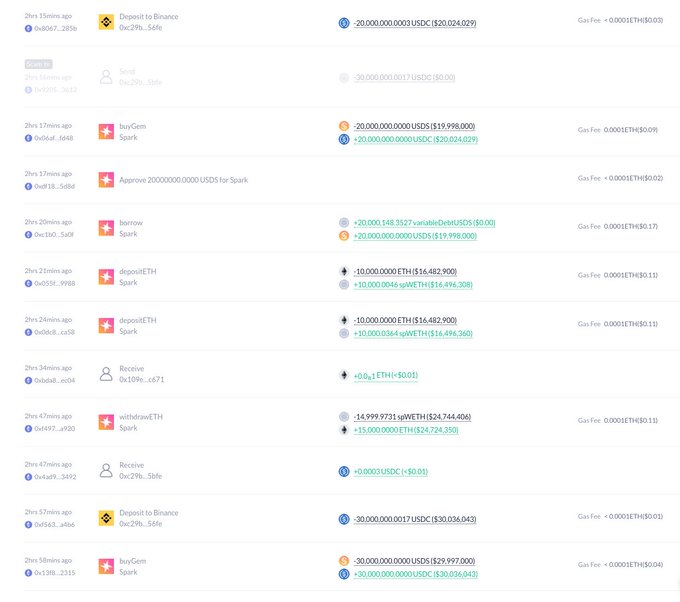This screenshot has height=602, width=680.
Task: Click Ethereum chain icon beside hash 0x8067...285b
Action: pyautogui.click(x=28, y=28)
